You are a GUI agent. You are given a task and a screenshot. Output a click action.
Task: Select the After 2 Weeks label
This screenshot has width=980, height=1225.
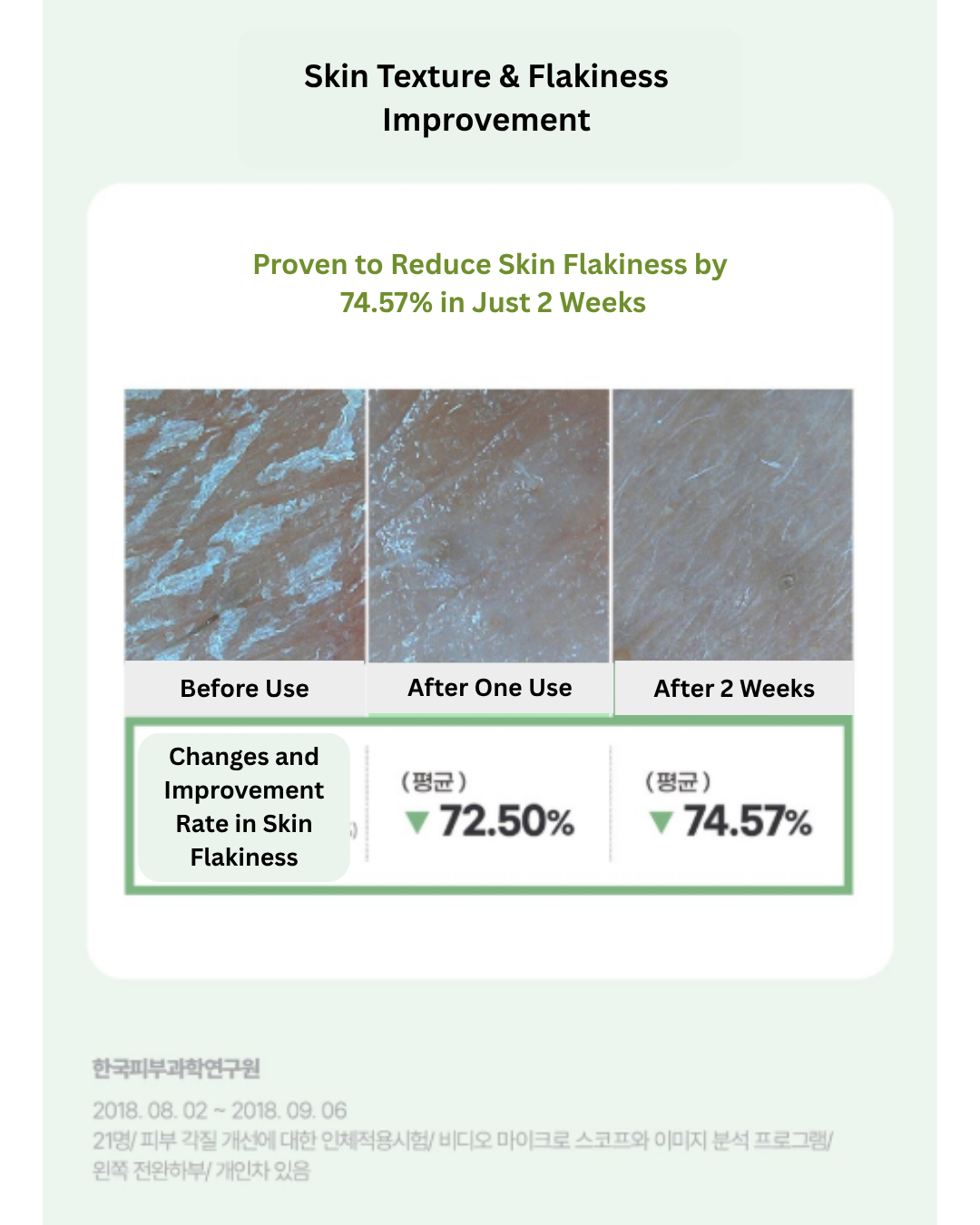coord(734,689)
